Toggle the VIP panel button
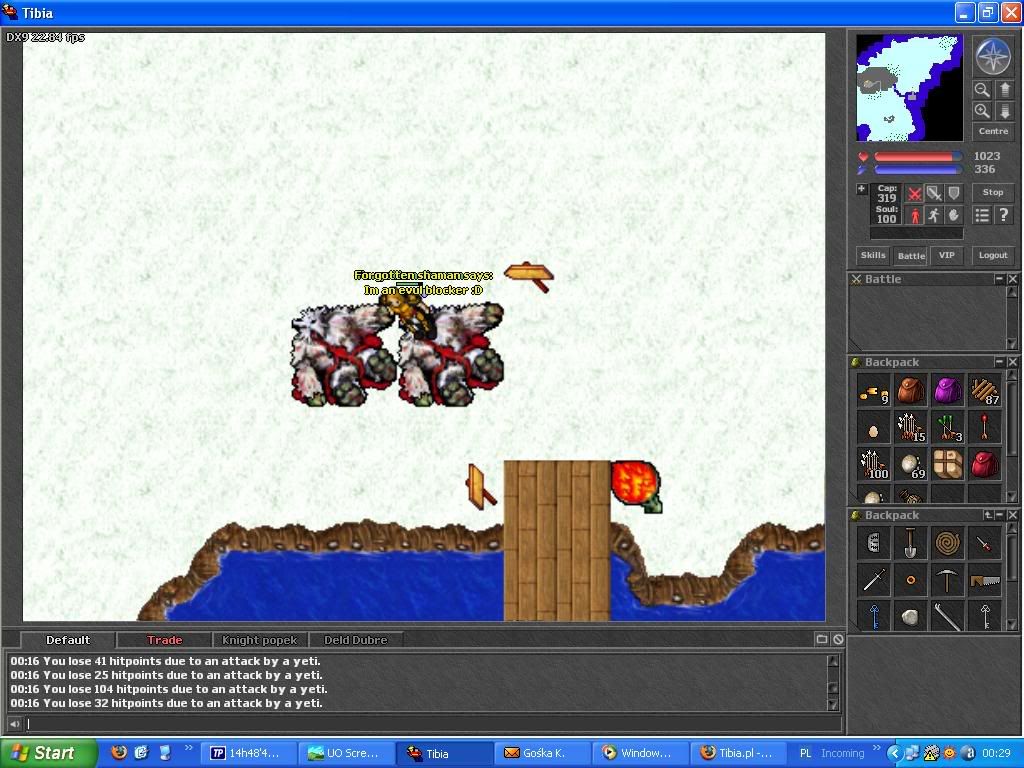Viewport: 1024px width, 768px height. click(946, 255)
